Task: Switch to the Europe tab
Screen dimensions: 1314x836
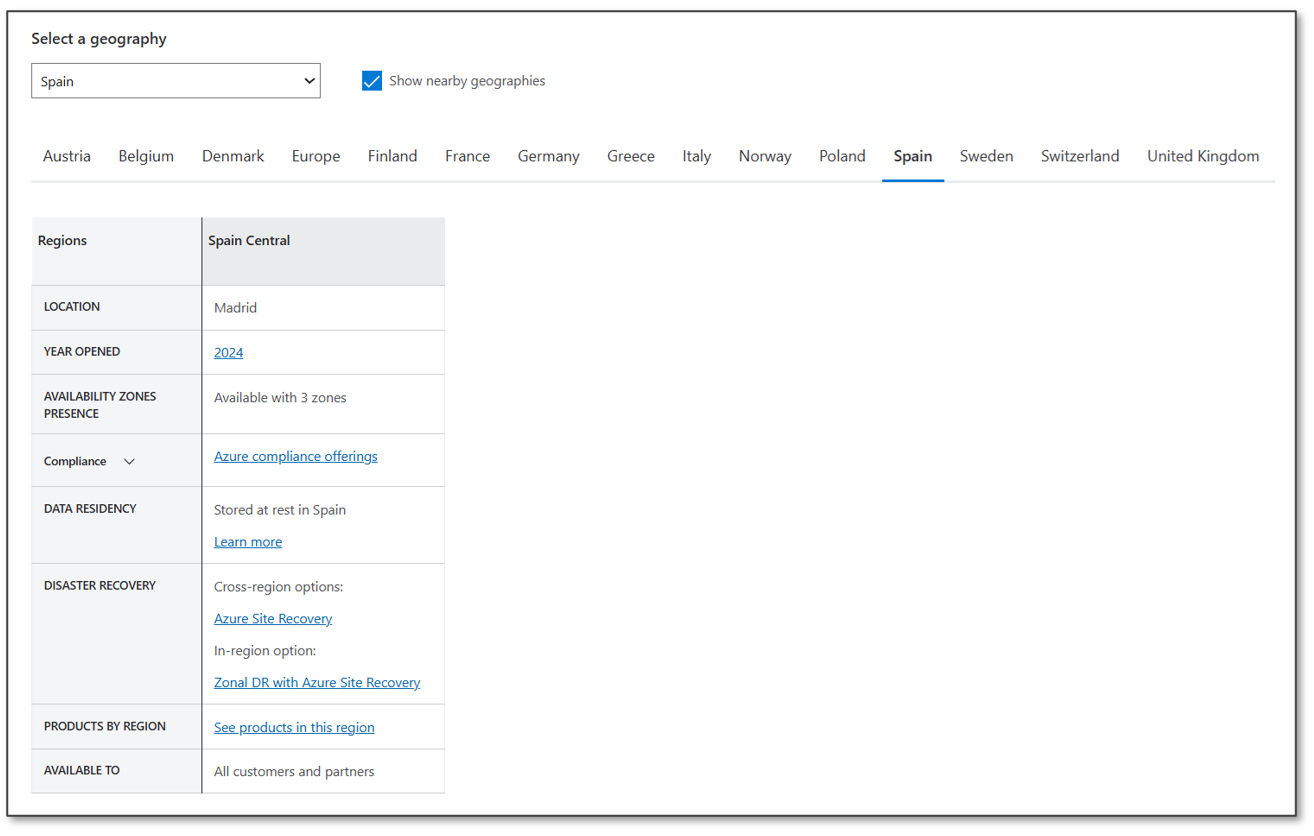Action: [x=316, y=156]
